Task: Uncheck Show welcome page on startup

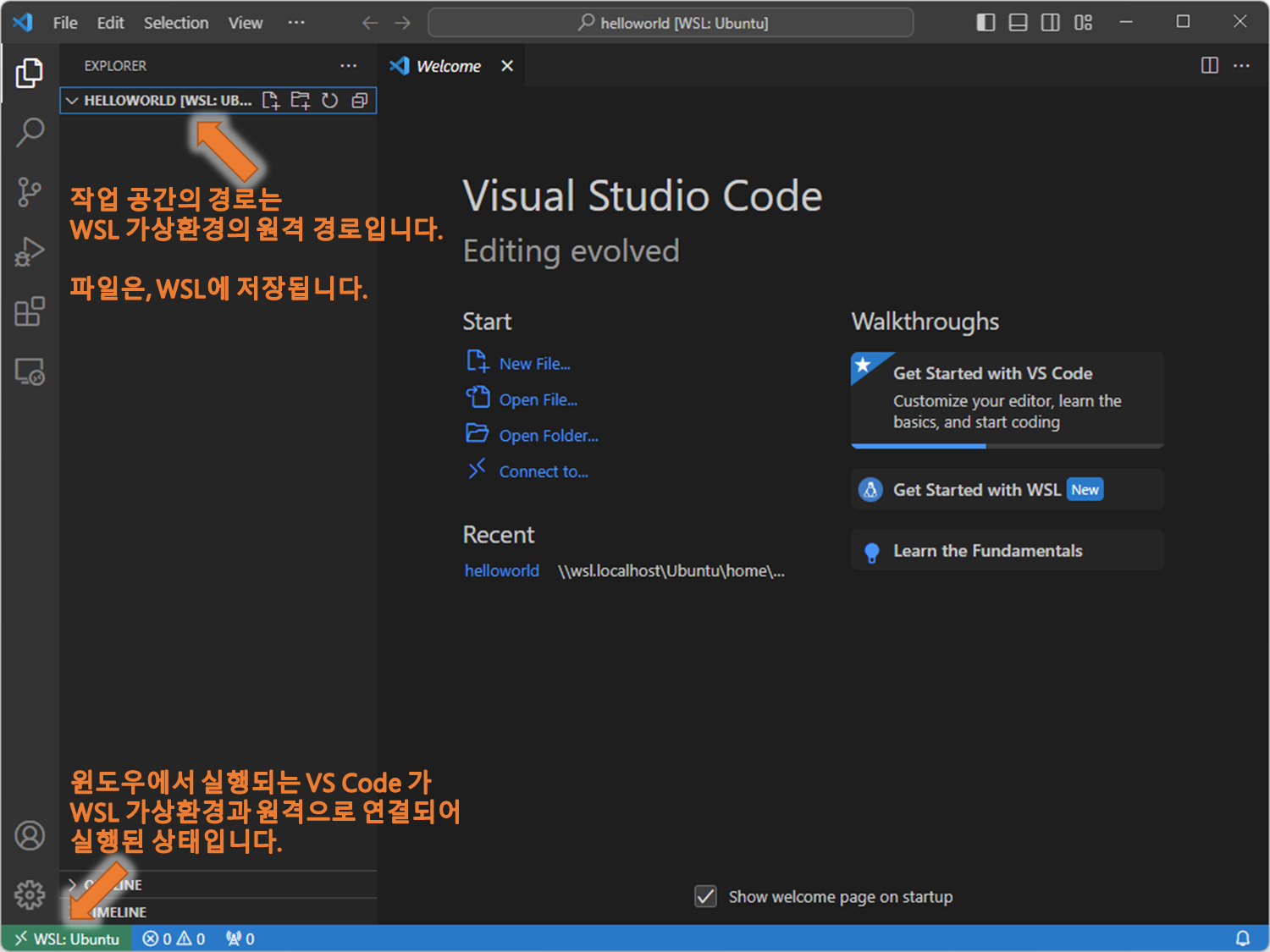Action: click(705, 896)
